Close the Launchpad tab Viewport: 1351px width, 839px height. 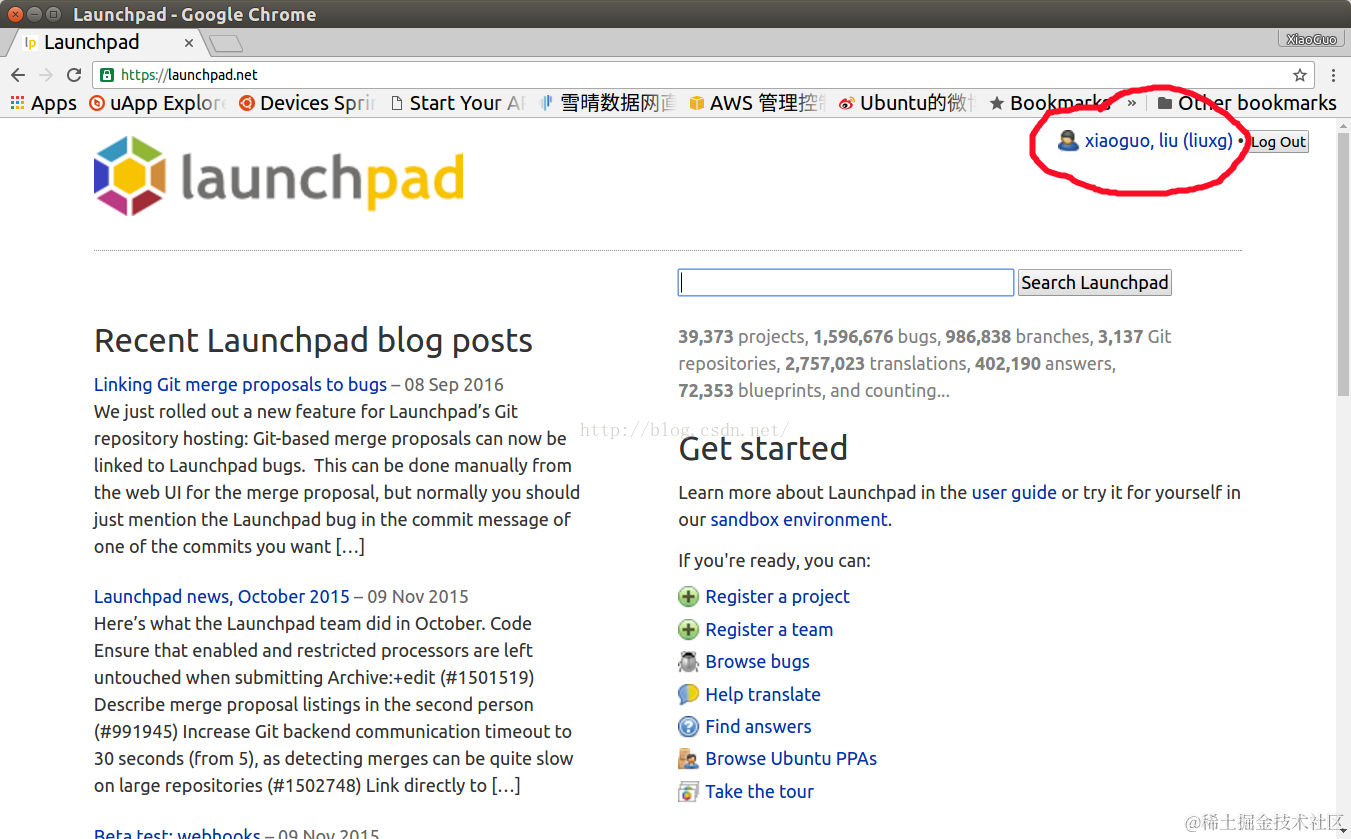click(x=189, y=43)
